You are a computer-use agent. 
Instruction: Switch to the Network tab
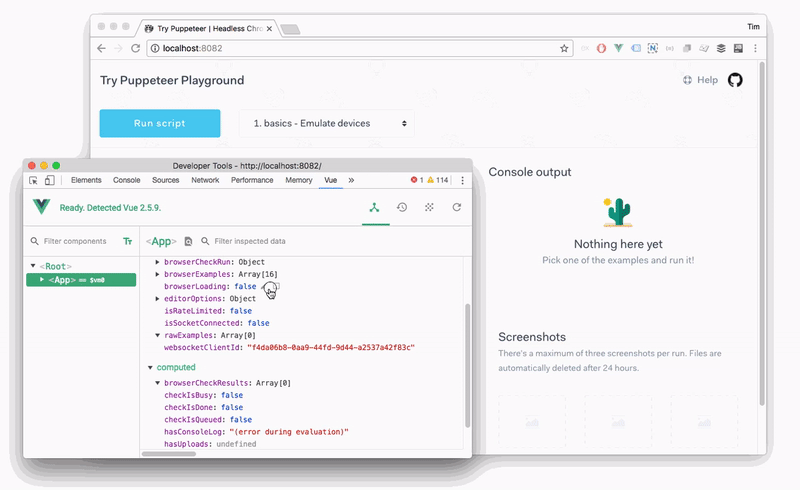205,180
